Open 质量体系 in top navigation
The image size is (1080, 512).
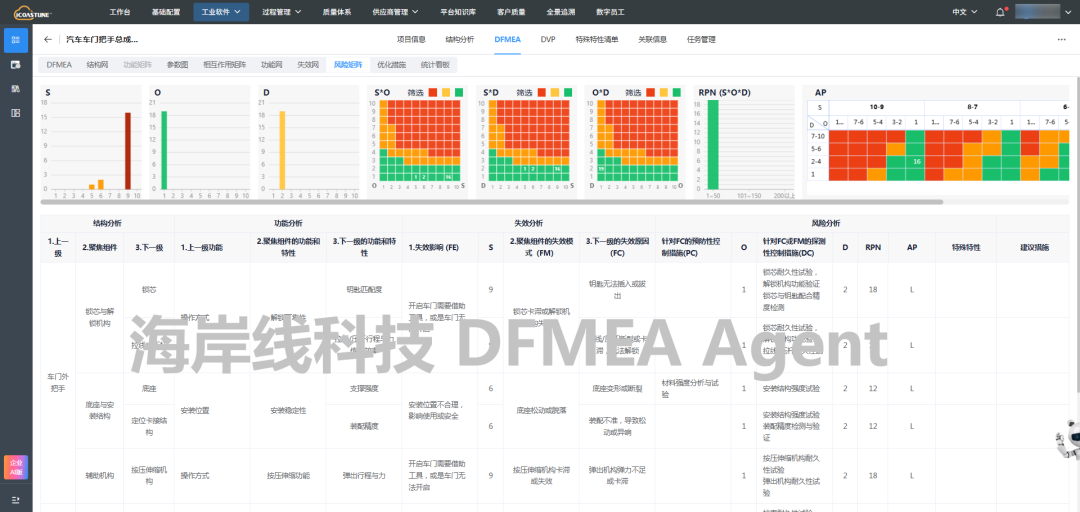tap(336, 12)
